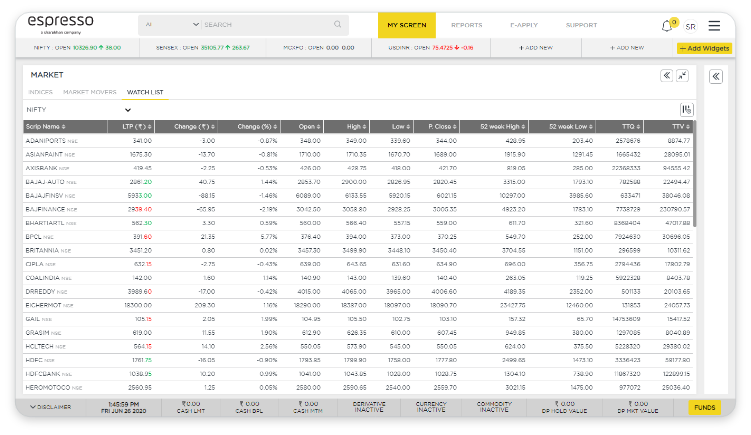Open the REPORTS menu
This screenshot has height=435, width=751.
click(x=467, y=25)
